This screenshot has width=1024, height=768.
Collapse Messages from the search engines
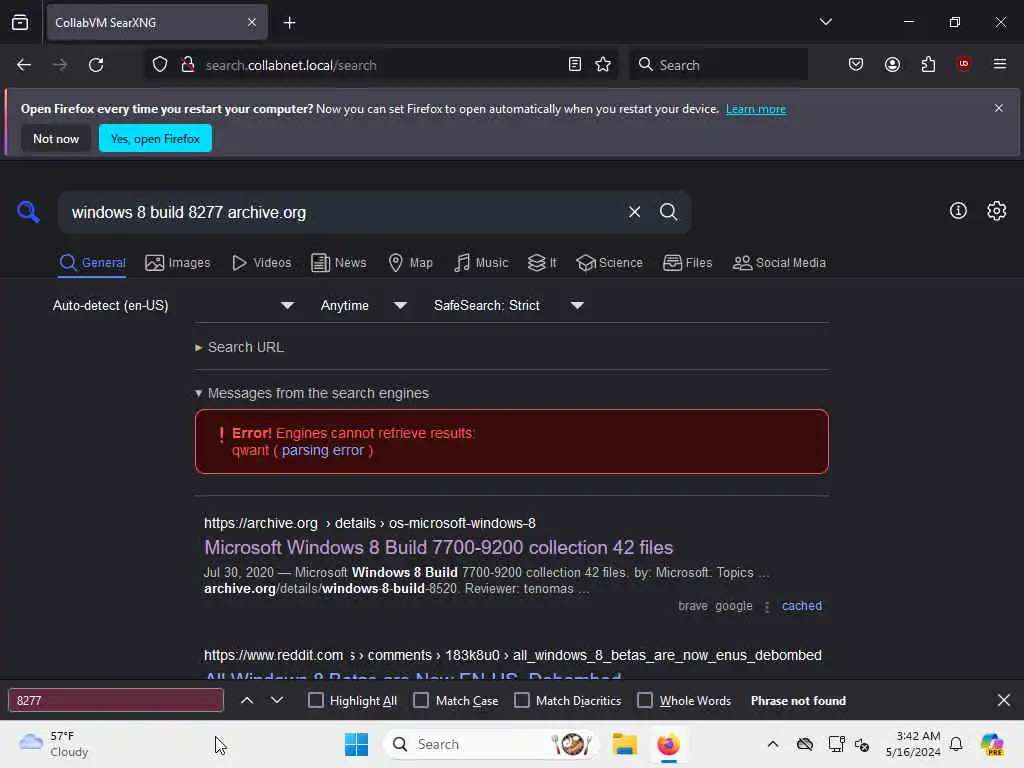pyautogui.click(x=312, y=393)
